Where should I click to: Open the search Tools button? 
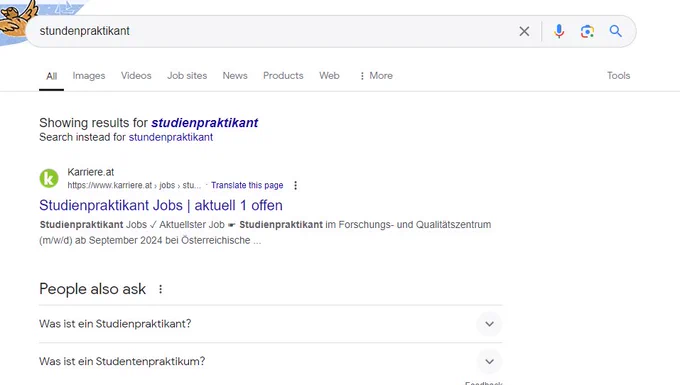coord(618,75)
